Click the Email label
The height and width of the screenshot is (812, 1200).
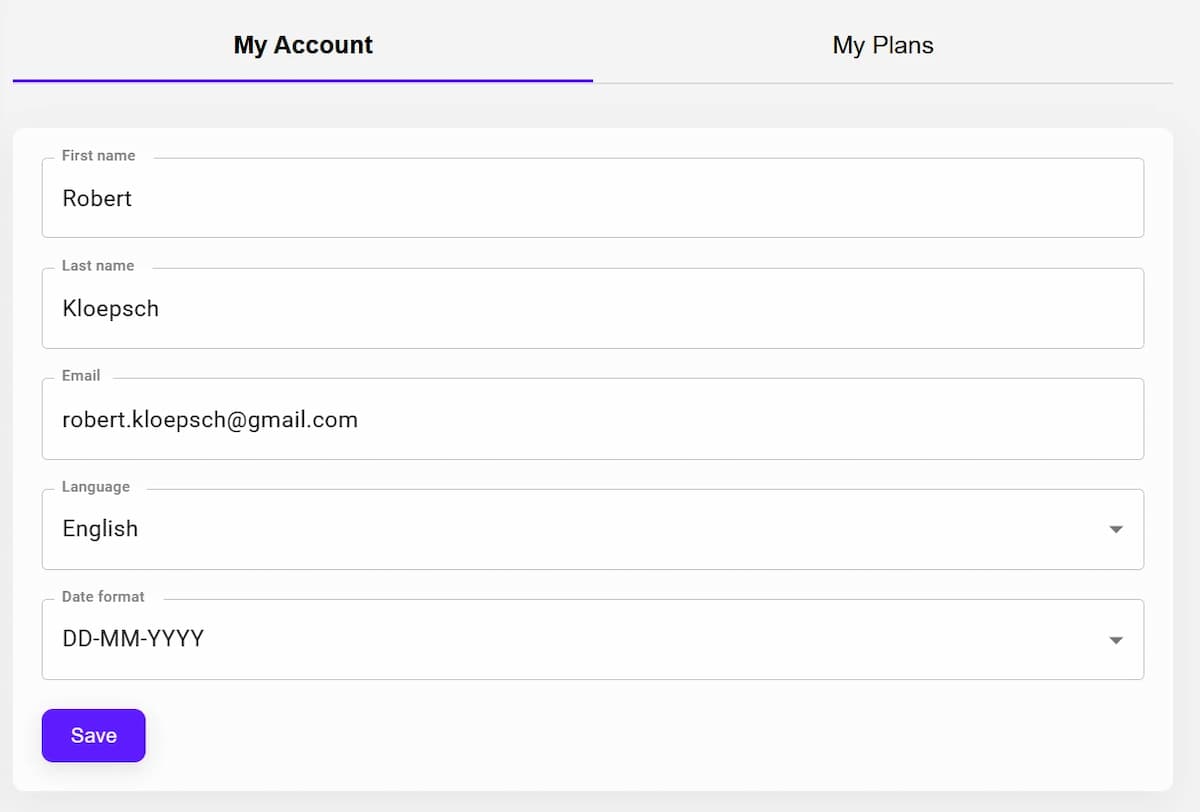coord(81,376)
